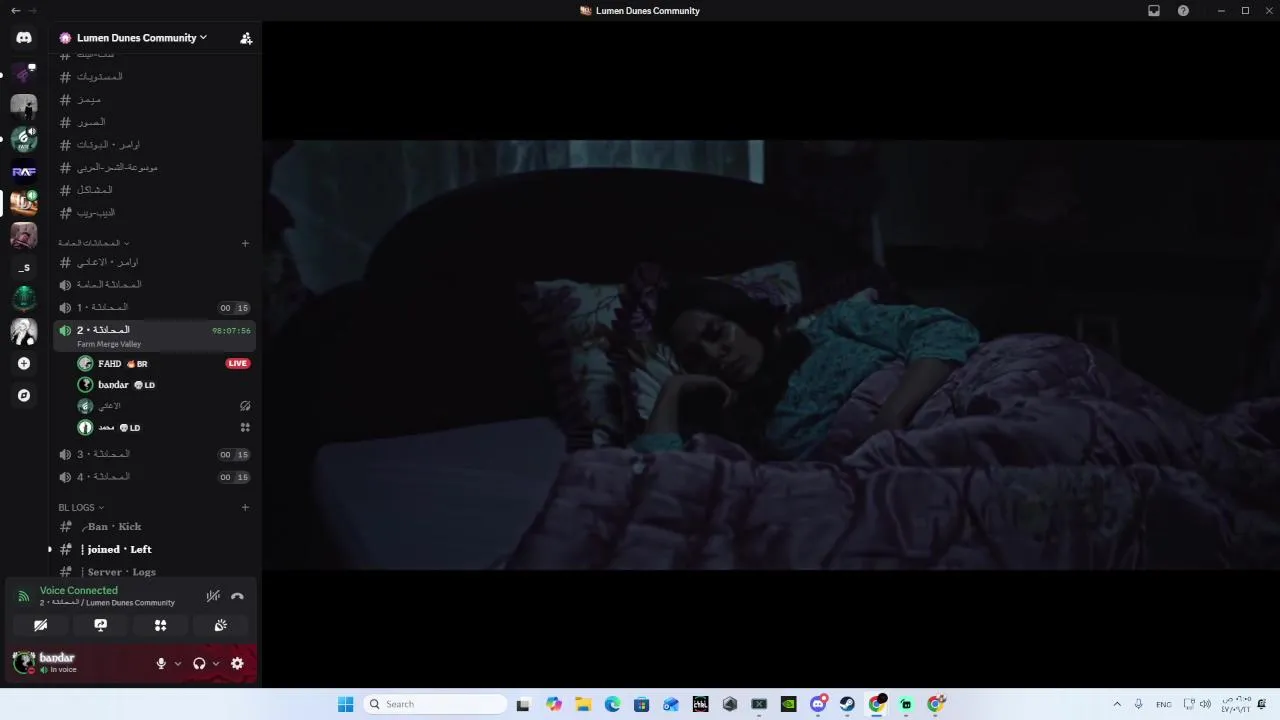Disconnect from voice with hang-up icon
This screenshot has width=1280, height=720.
237,596
